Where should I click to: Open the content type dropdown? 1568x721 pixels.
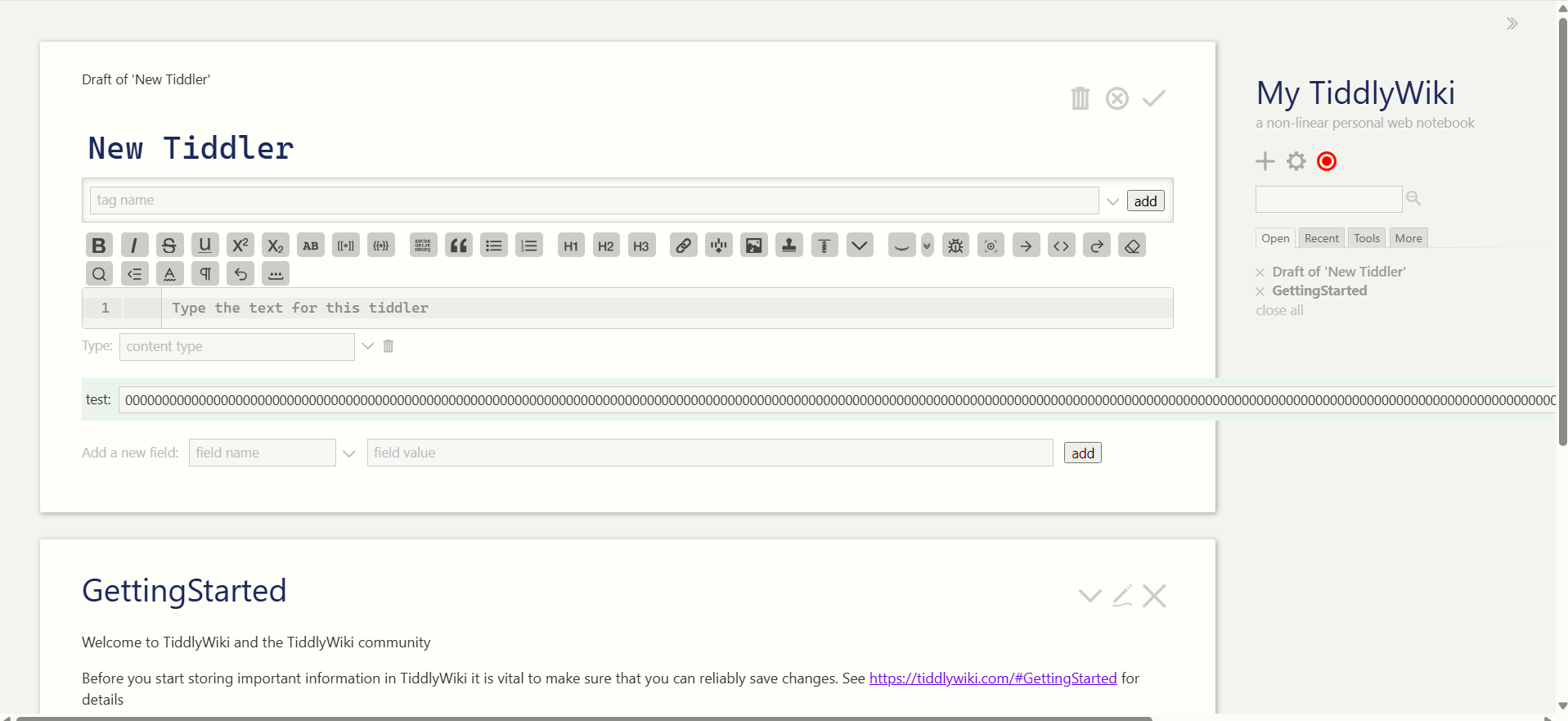(x=367, y=346)
